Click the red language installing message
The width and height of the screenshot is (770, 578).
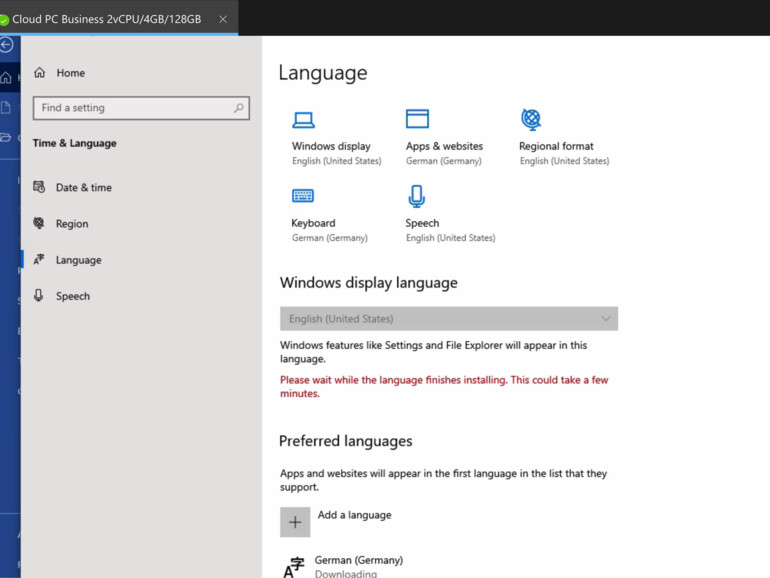point(444,386)
